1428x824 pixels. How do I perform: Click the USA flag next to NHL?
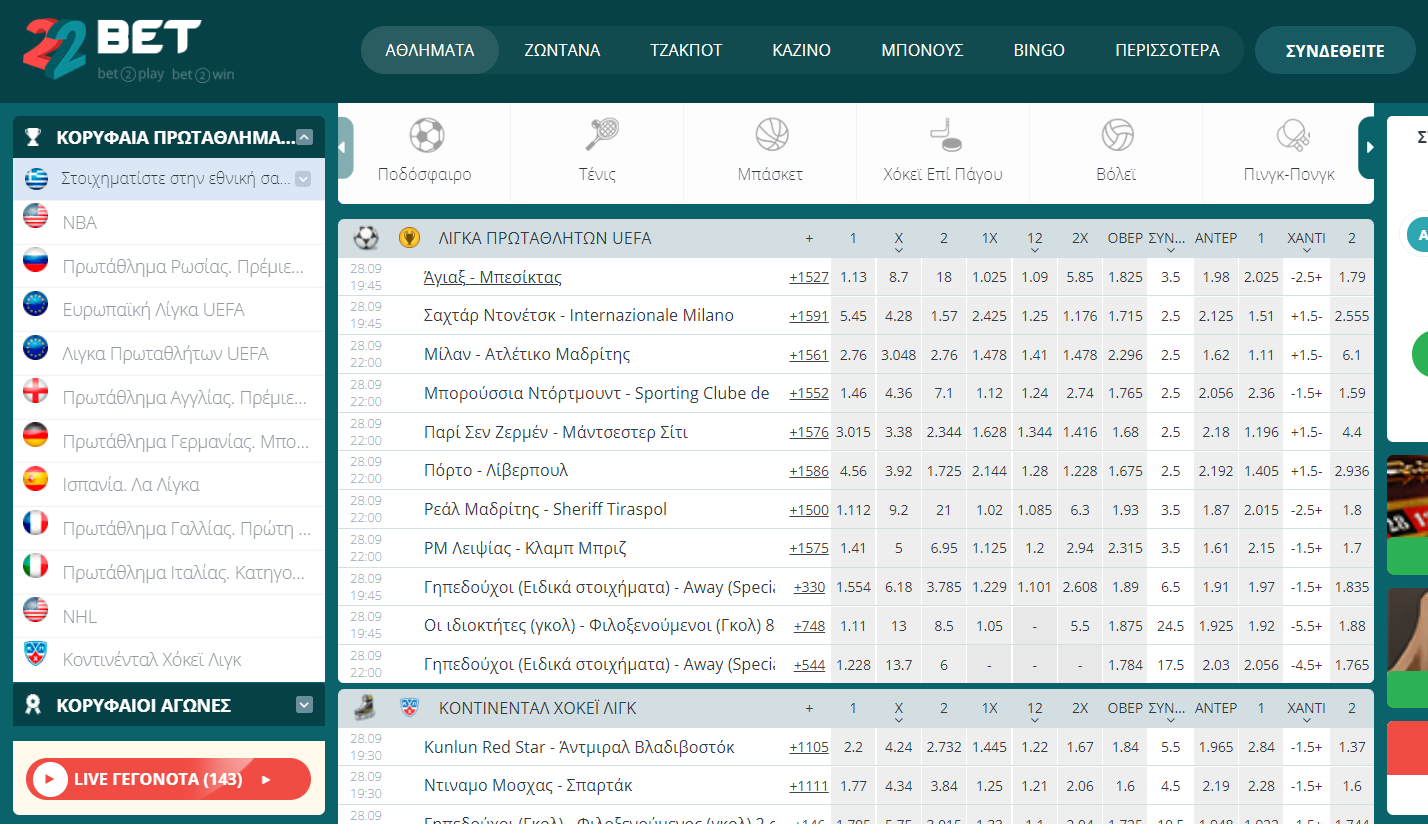36,610
